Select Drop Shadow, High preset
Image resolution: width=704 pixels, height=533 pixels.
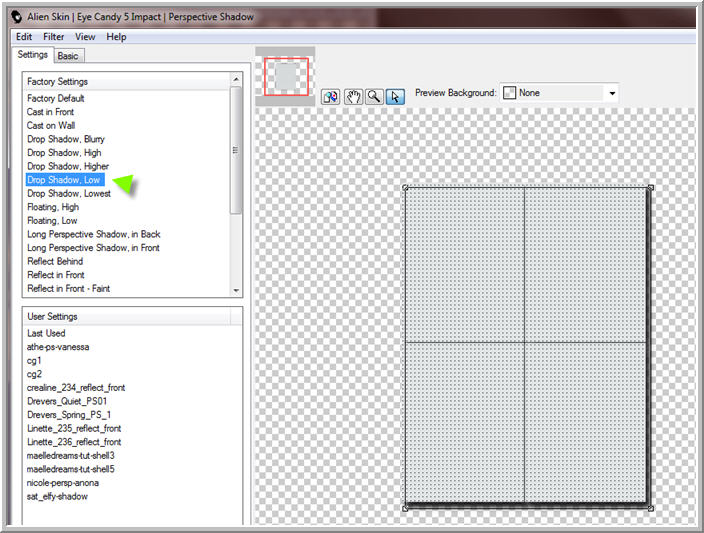pos(64,153)
